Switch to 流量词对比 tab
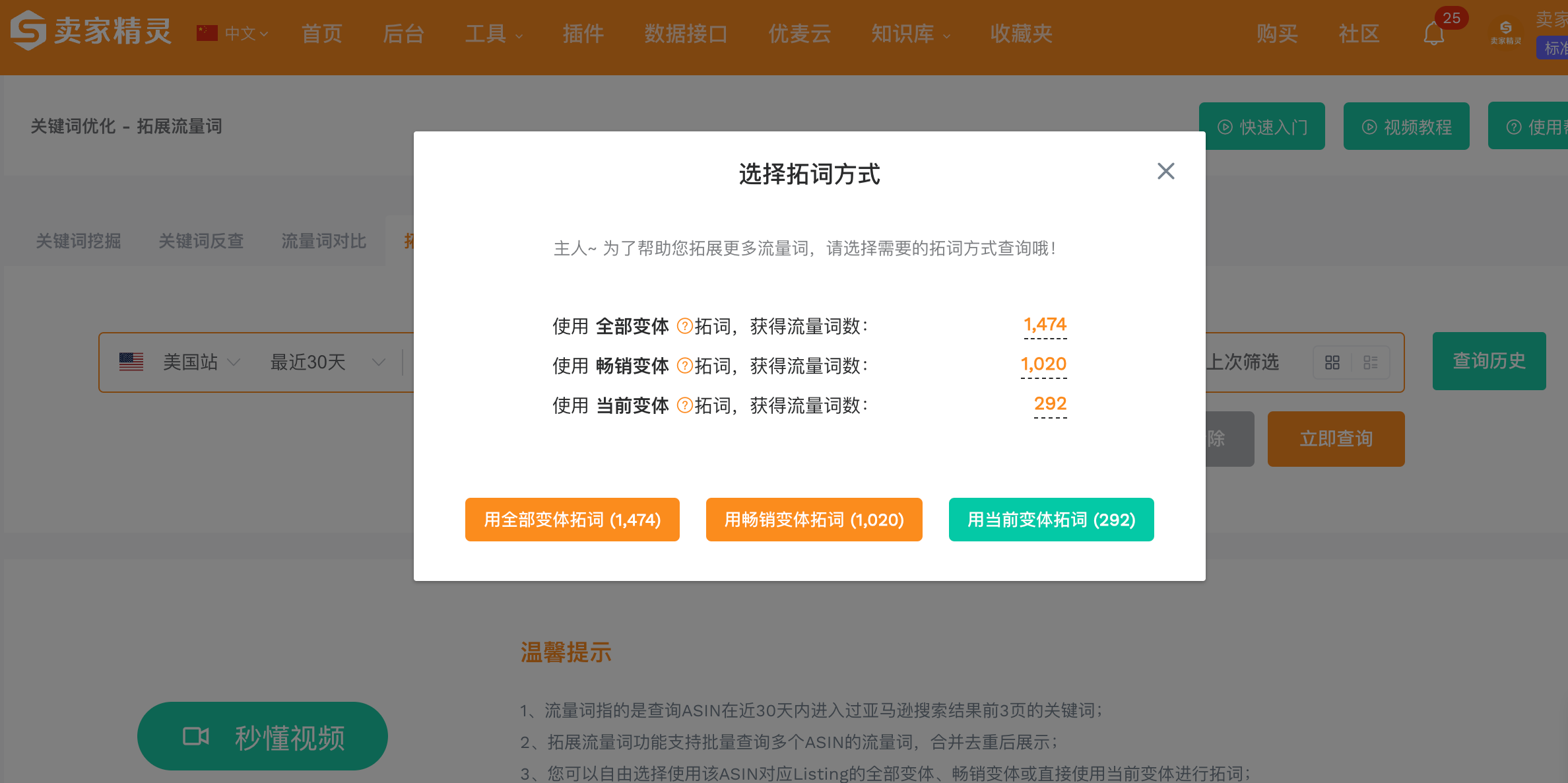The width and height of the screenshot is (1568, 783). click(324, 241)
